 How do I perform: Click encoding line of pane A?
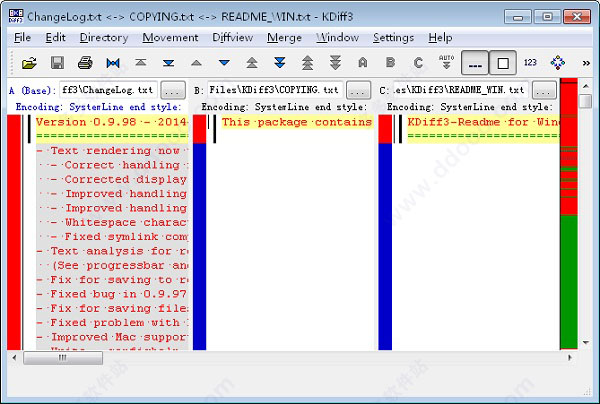pos(98,107)
